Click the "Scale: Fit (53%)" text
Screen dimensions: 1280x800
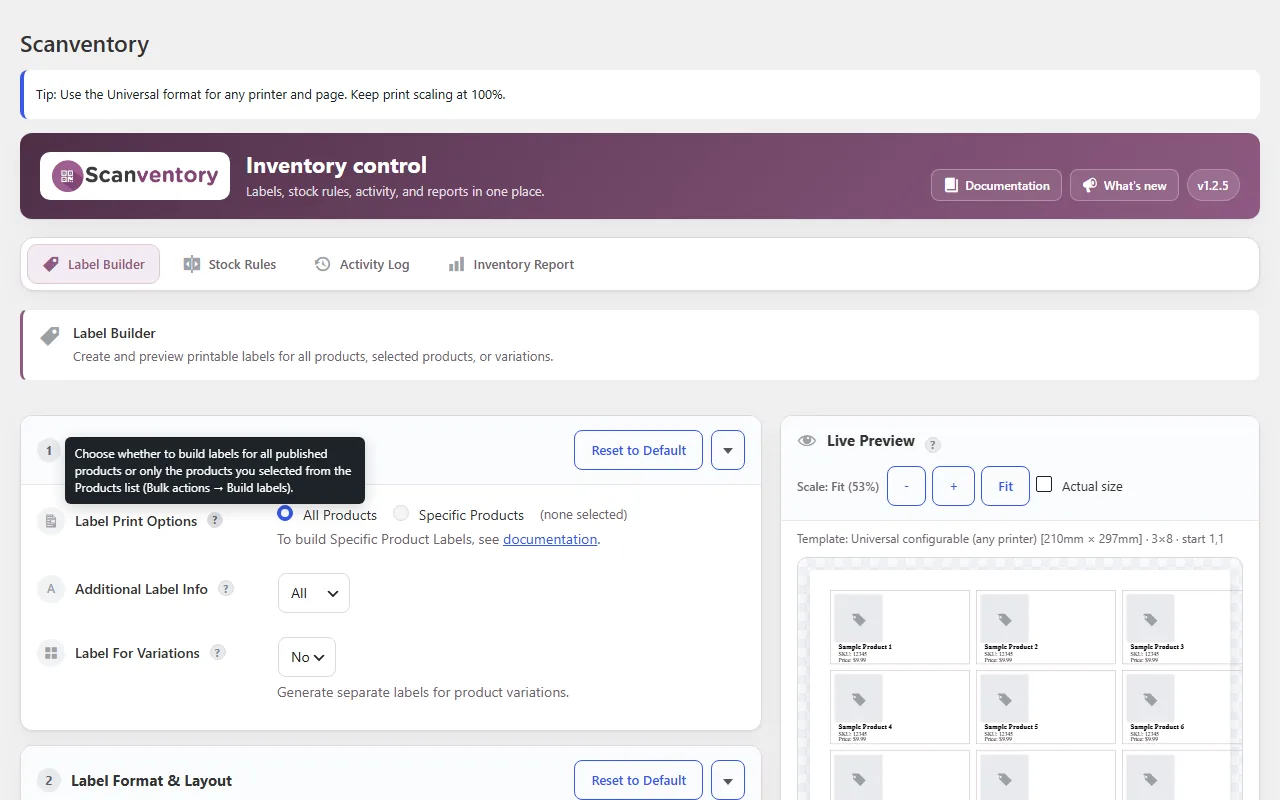click(x=838, y=486)
